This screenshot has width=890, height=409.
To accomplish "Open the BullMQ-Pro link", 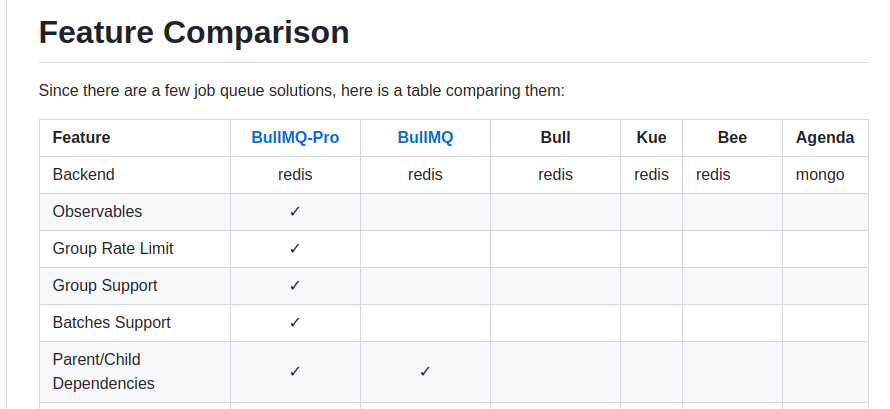I will 295,138.
